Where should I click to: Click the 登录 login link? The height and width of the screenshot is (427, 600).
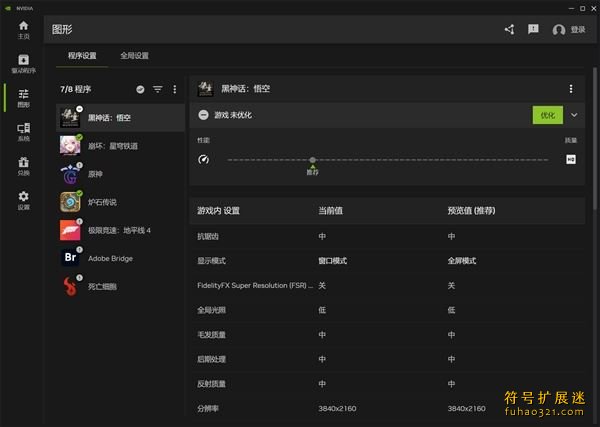[x=578, y=29]
